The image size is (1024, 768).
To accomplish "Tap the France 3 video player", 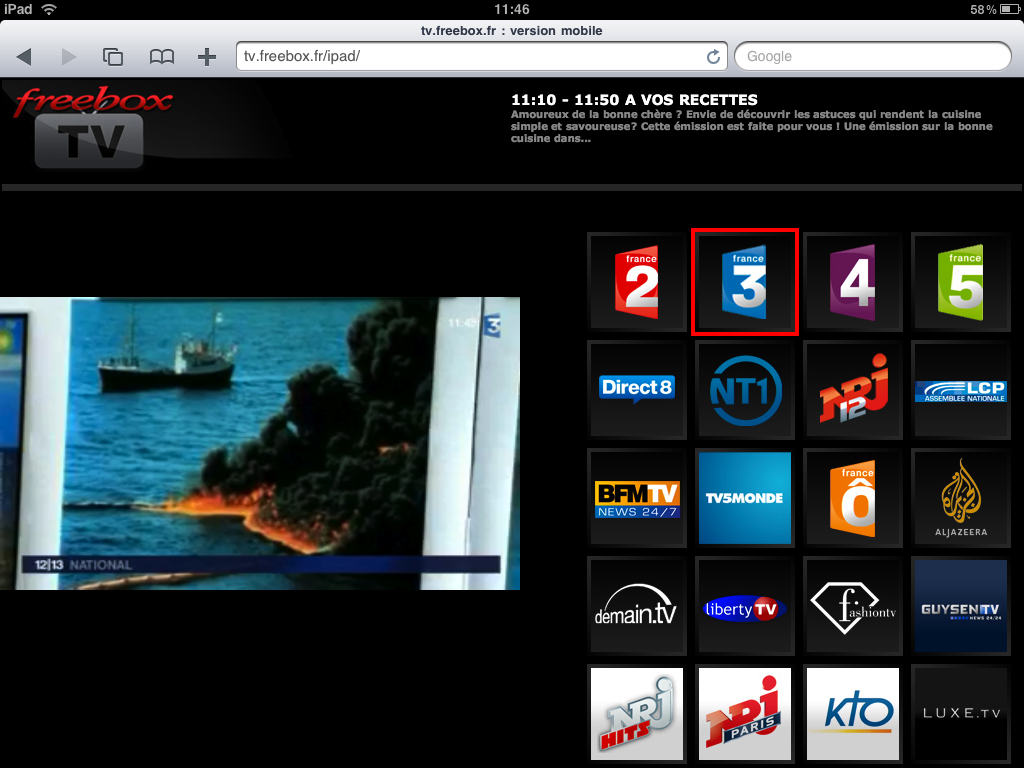I will click(260, 443).
